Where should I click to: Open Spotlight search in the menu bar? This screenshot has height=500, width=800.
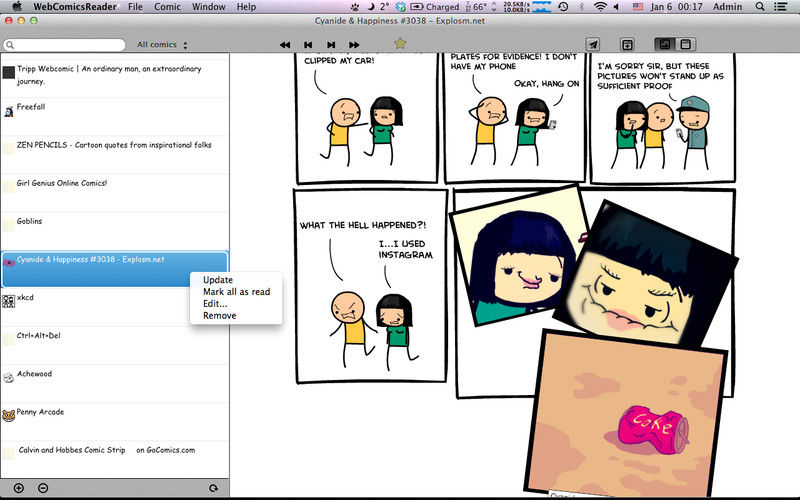(760, 7)
